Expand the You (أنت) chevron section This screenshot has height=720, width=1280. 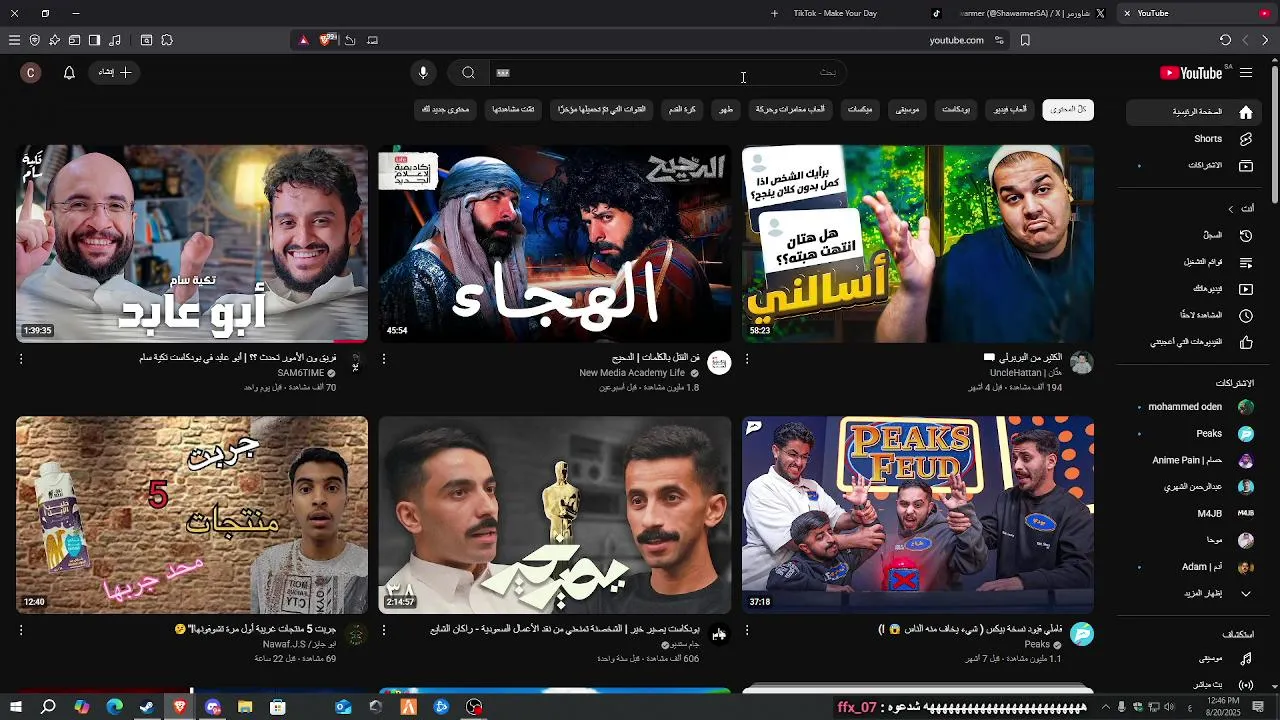1231,209
